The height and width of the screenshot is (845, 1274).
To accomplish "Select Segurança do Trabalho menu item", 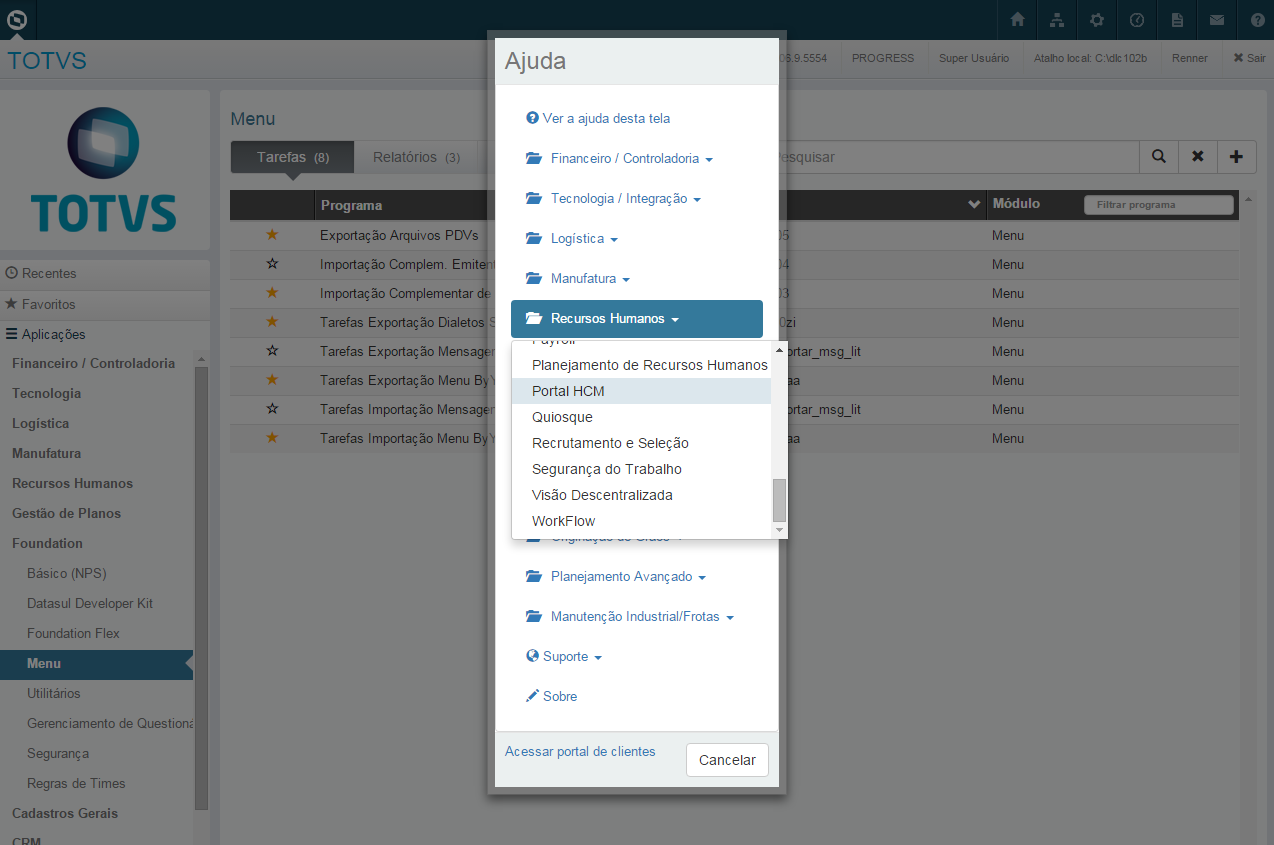I will (641, 469).
